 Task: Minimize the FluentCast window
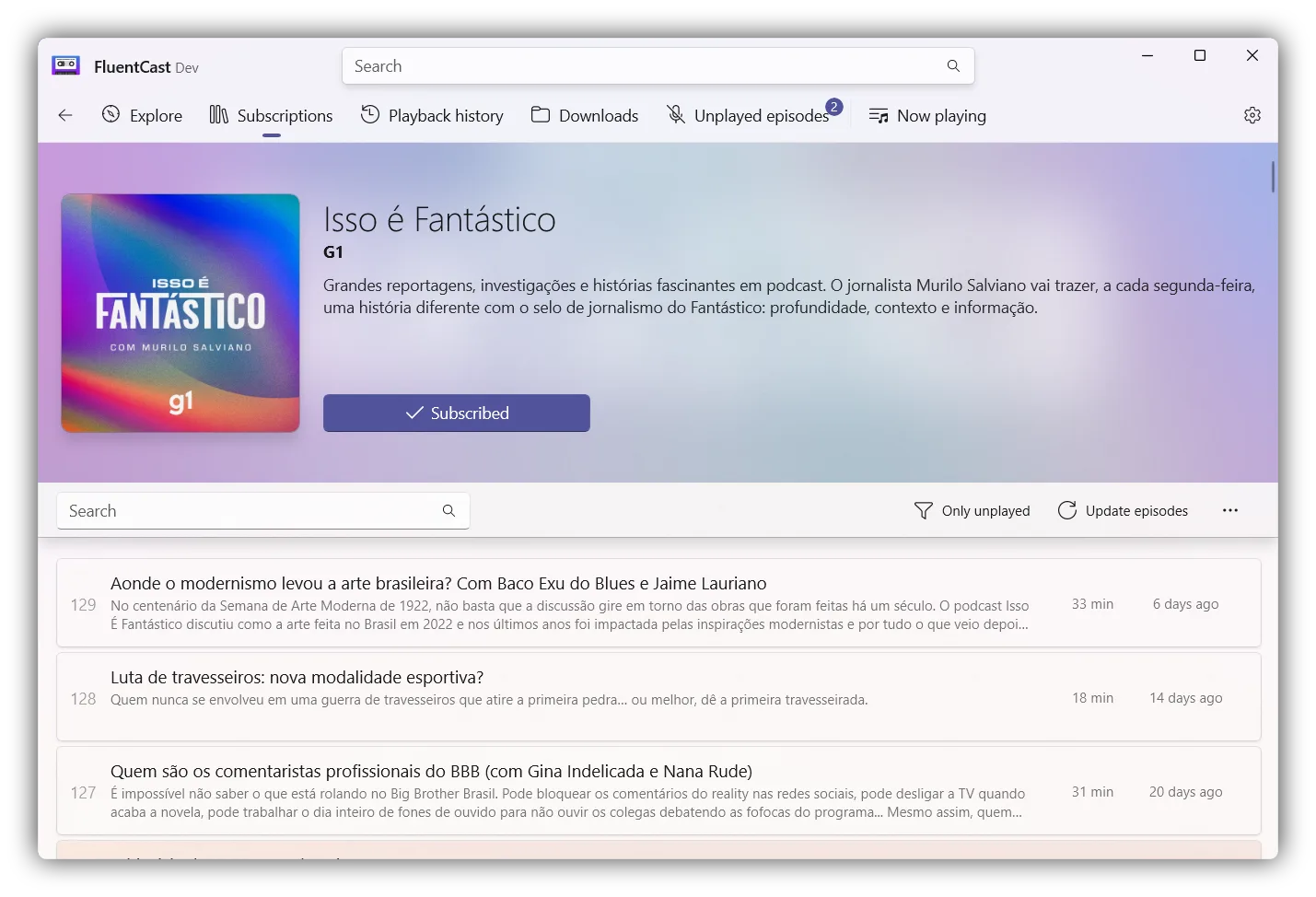pyautogui.click(x=1147, y=55)
